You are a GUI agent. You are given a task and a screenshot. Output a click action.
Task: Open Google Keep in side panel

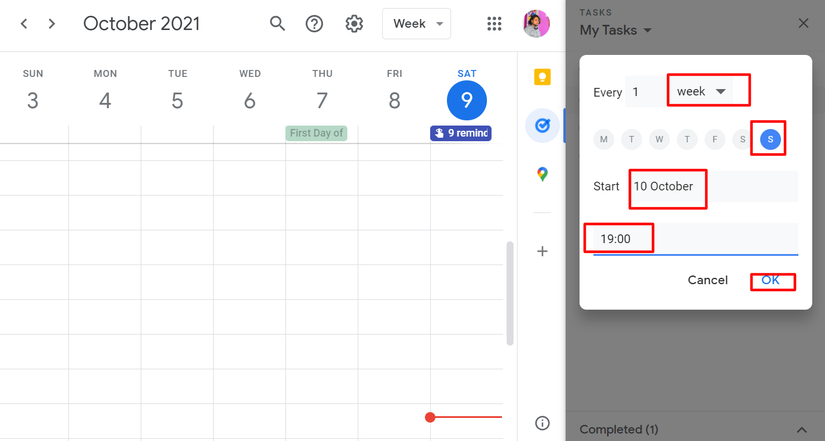(x=542, y=77)
